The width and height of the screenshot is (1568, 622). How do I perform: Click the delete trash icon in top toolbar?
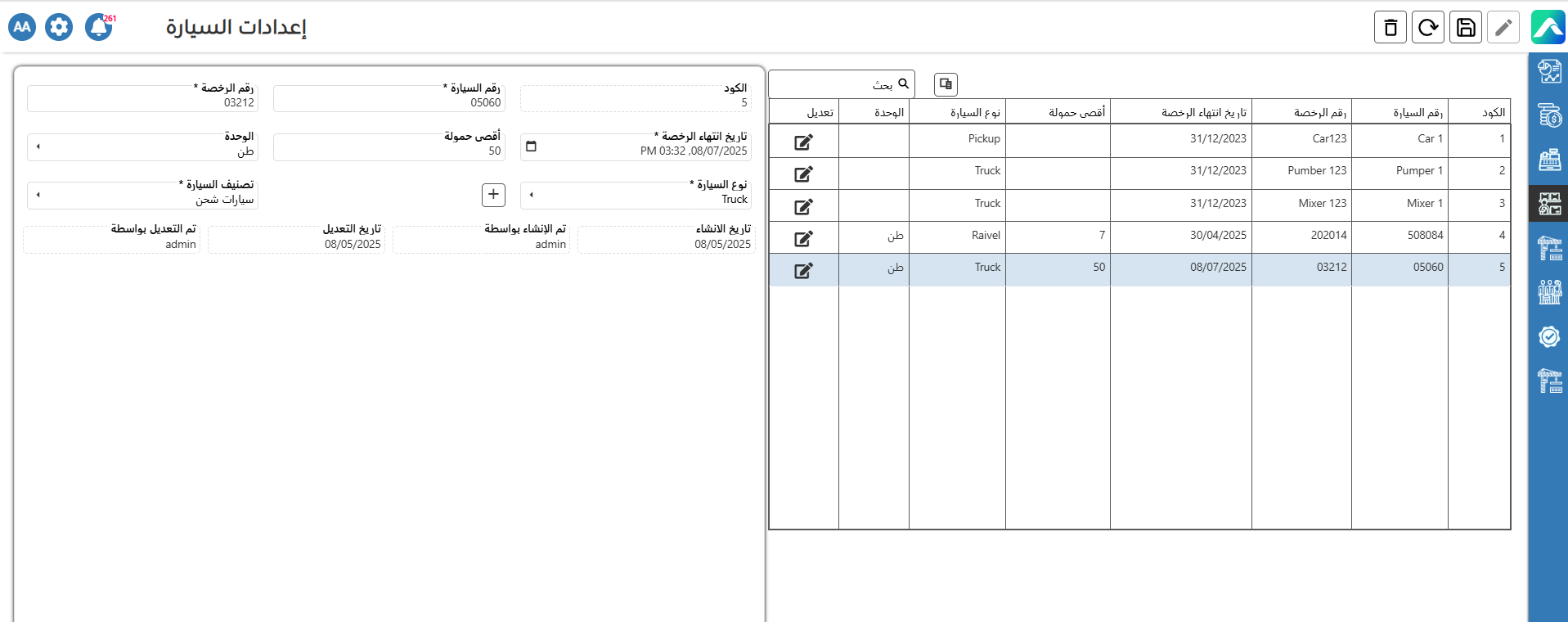click(1390, 28)
